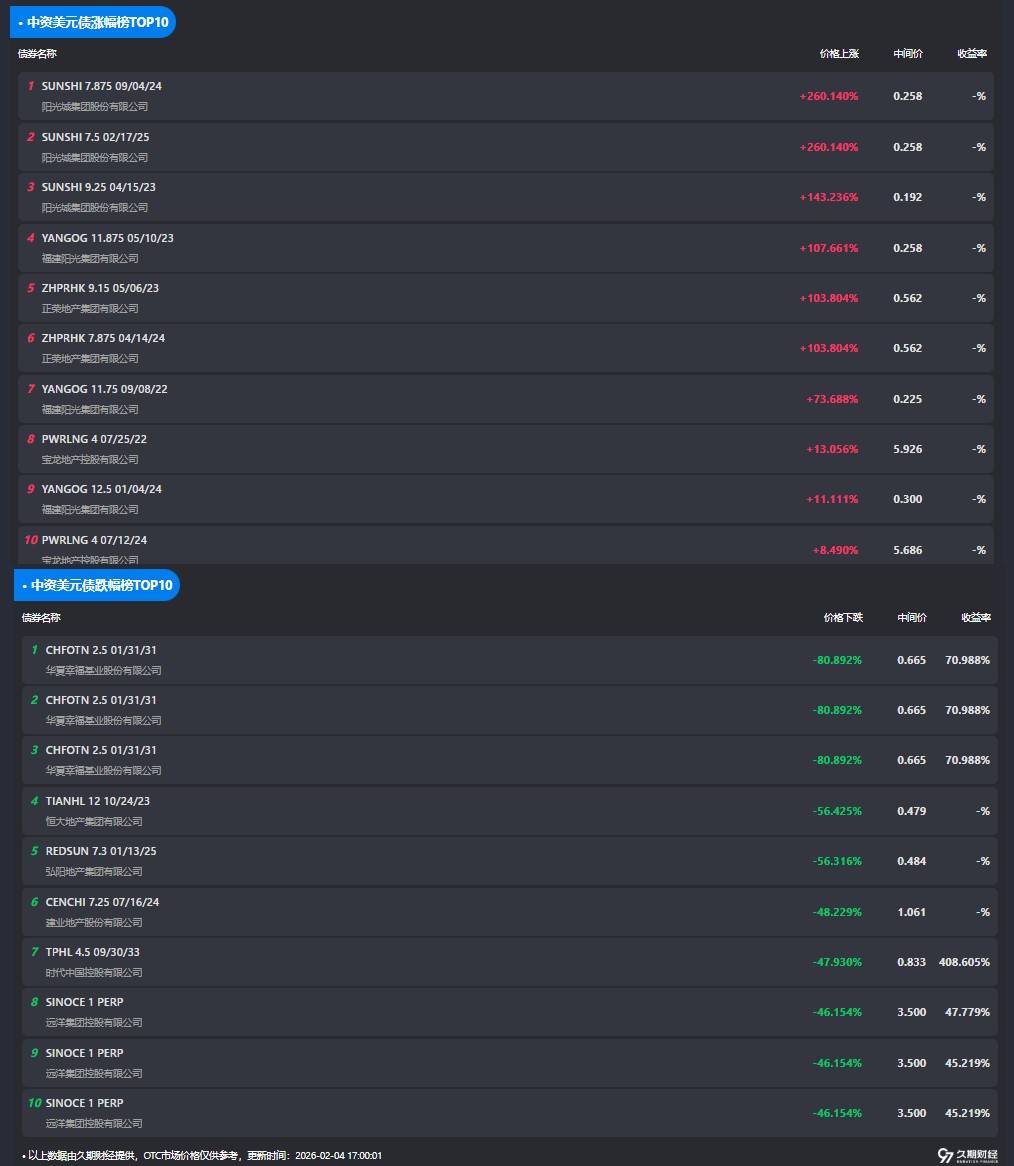This screenshot has width=1014, height=1166.
Task: Select the ZHPRHK 9.15 05/06/23 row
Action: [100, 288]
